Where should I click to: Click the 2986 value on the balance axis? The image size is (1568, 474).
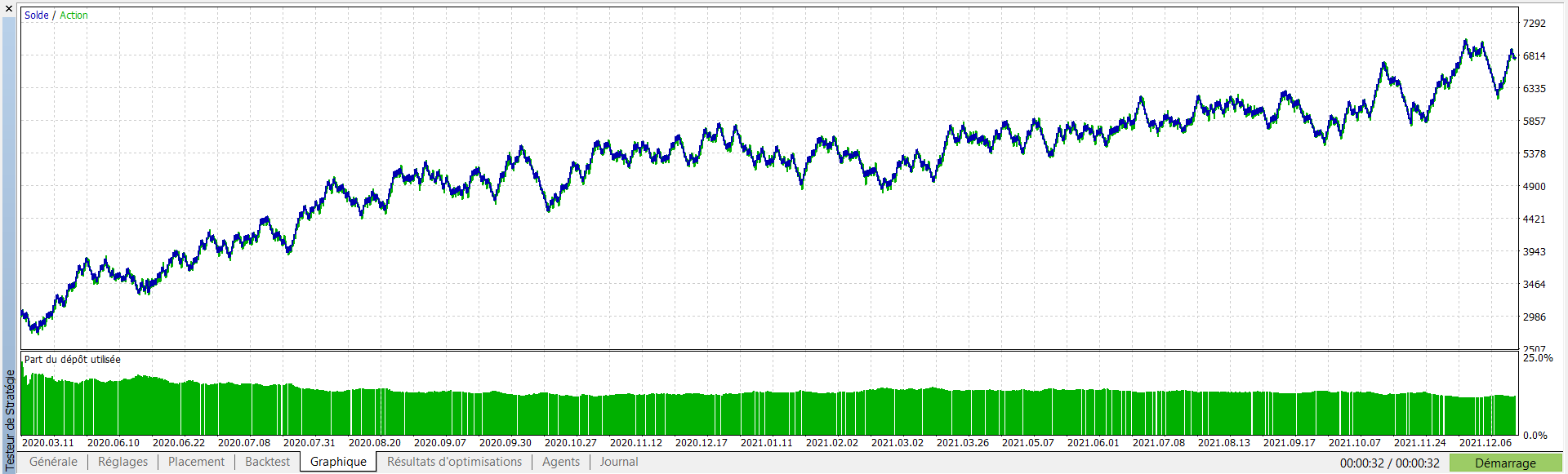tap(1535, 317)
